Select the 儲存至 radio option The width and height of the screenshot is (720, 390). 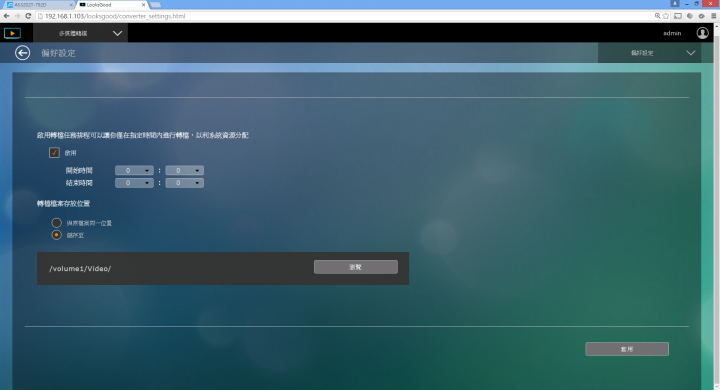tap(56, 235)
